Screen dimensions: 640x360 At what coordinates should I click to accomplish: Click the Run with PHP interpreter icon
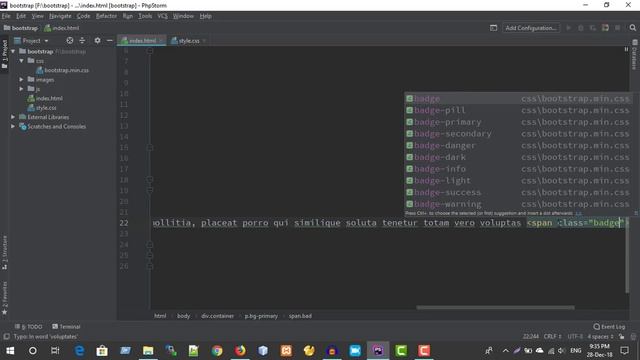[493, 28]
